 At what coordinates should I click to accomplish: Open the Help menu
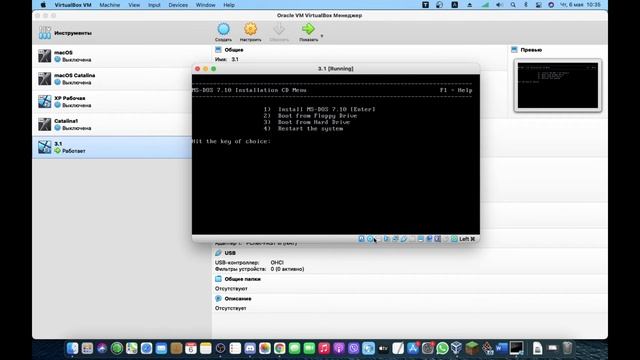click(229, 5)
